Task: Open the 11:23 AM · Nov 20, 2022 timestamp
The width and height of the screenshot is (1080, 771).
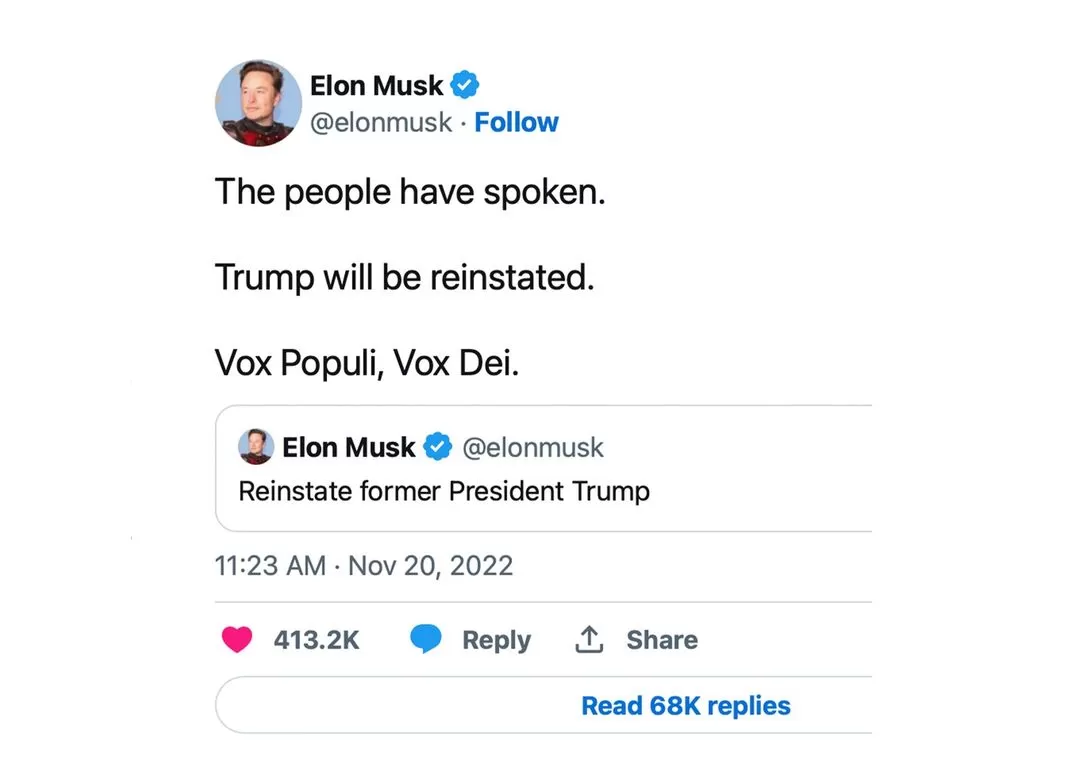Action: [364, 566]
